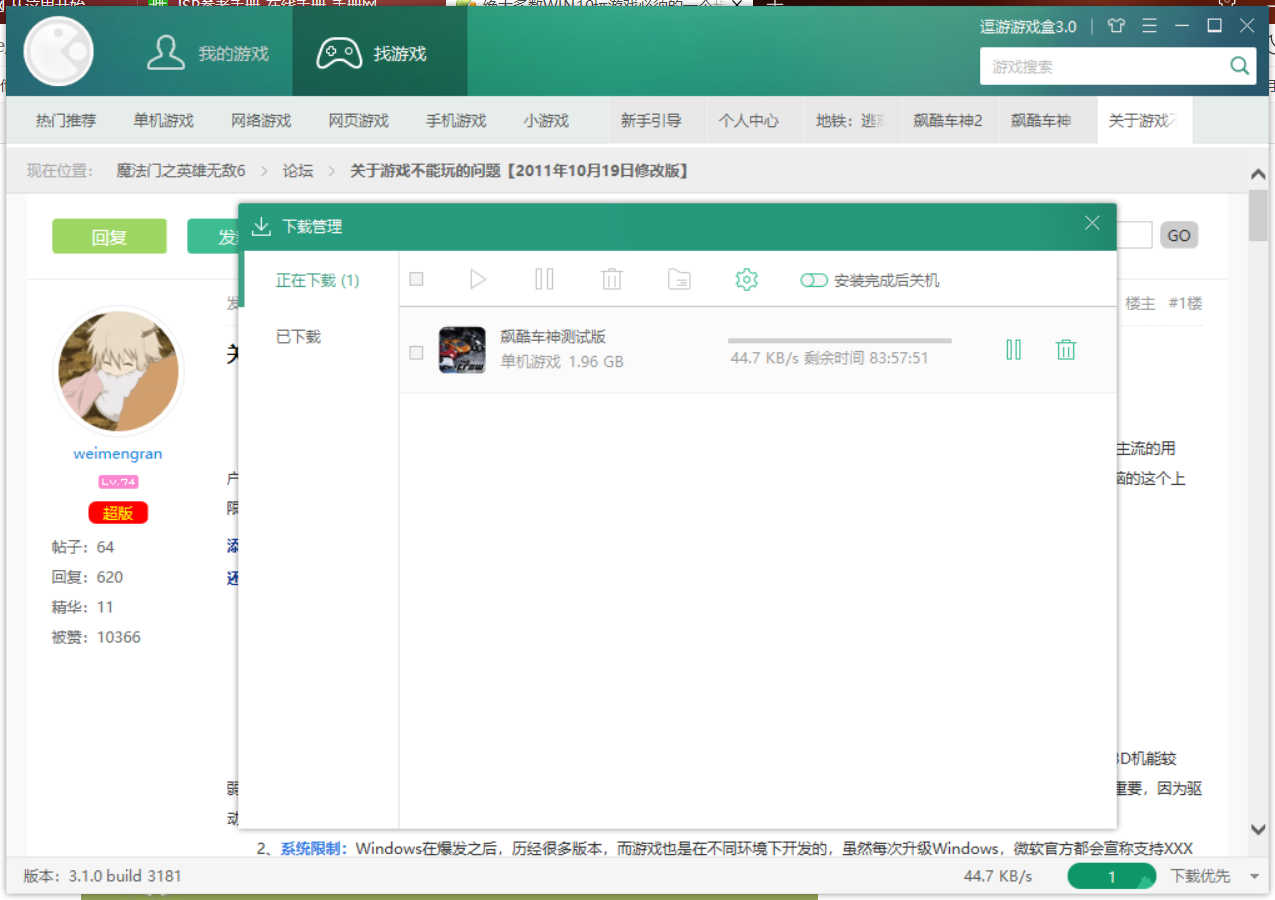Click the 飙酷车神测试版 download progress bar
This screenshot has height=900, width=1275.
pos(840,341)
